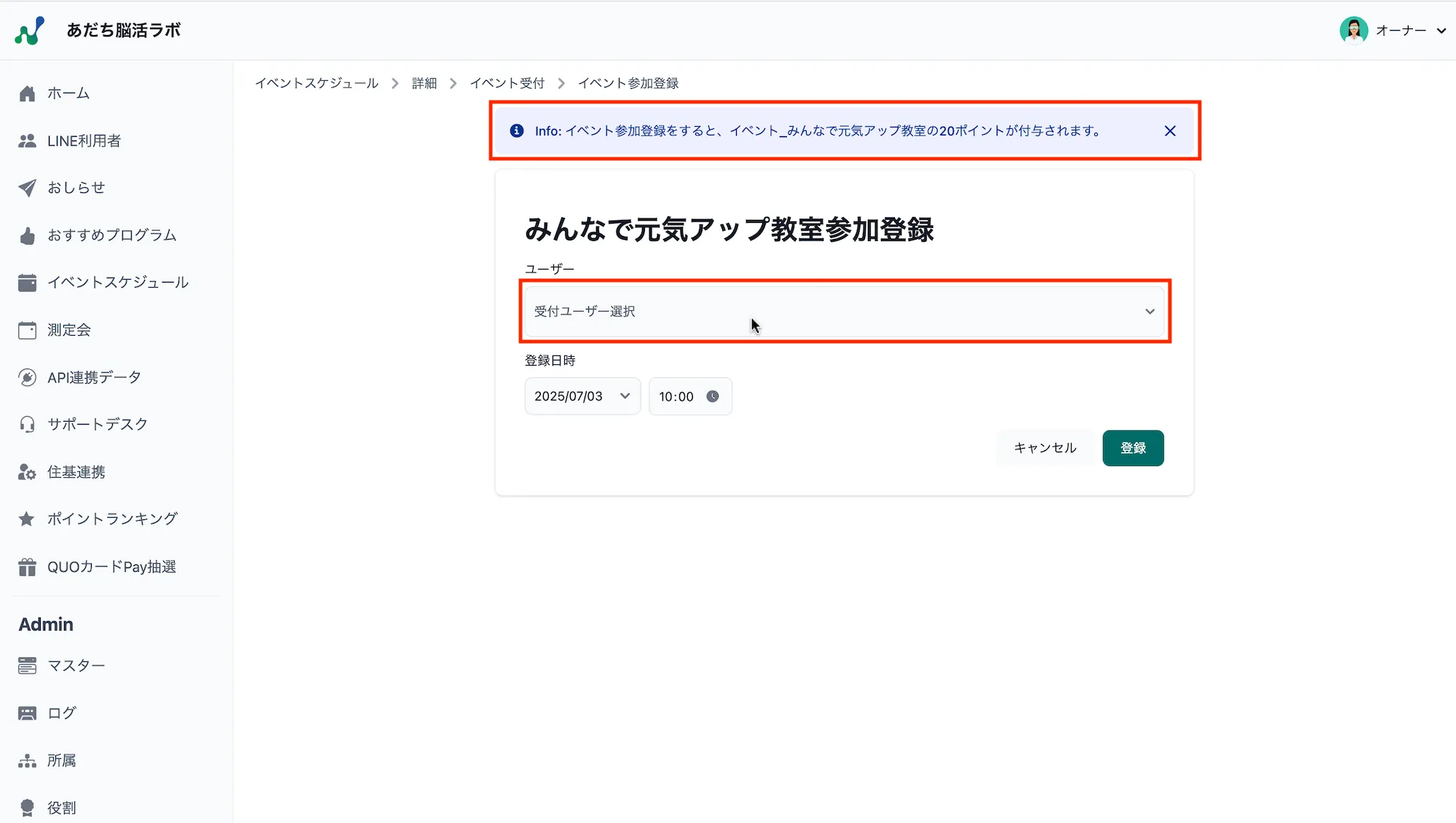Select the 住基連携 sidebar icon
1456x823 pixels.
coord(27,472)
